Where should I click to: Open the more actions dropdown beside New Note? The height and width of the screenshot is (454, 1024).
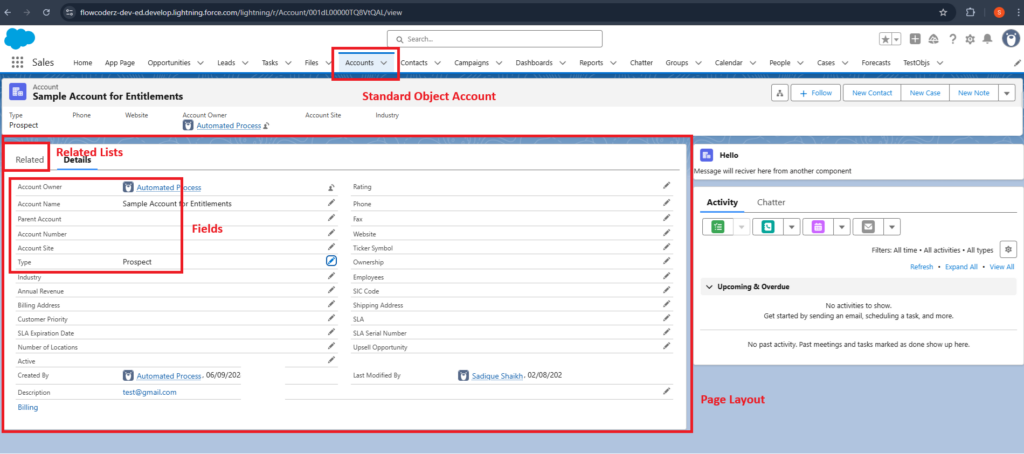point(1006,93)
